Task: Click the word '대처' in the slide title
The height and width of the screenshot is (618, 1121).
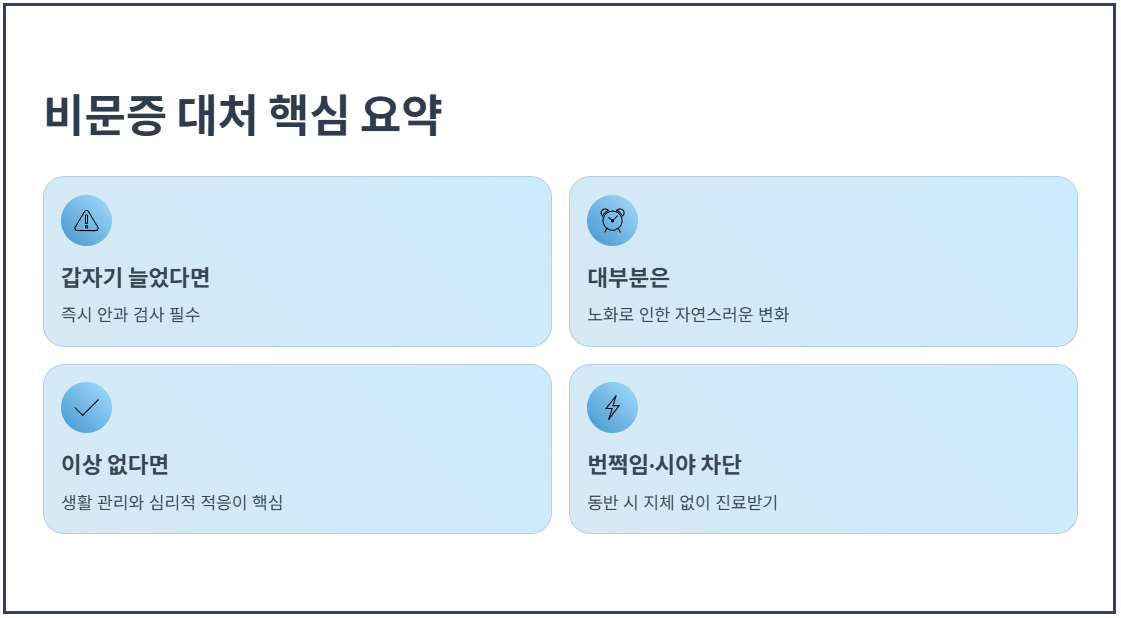Action: coord(217,114)
